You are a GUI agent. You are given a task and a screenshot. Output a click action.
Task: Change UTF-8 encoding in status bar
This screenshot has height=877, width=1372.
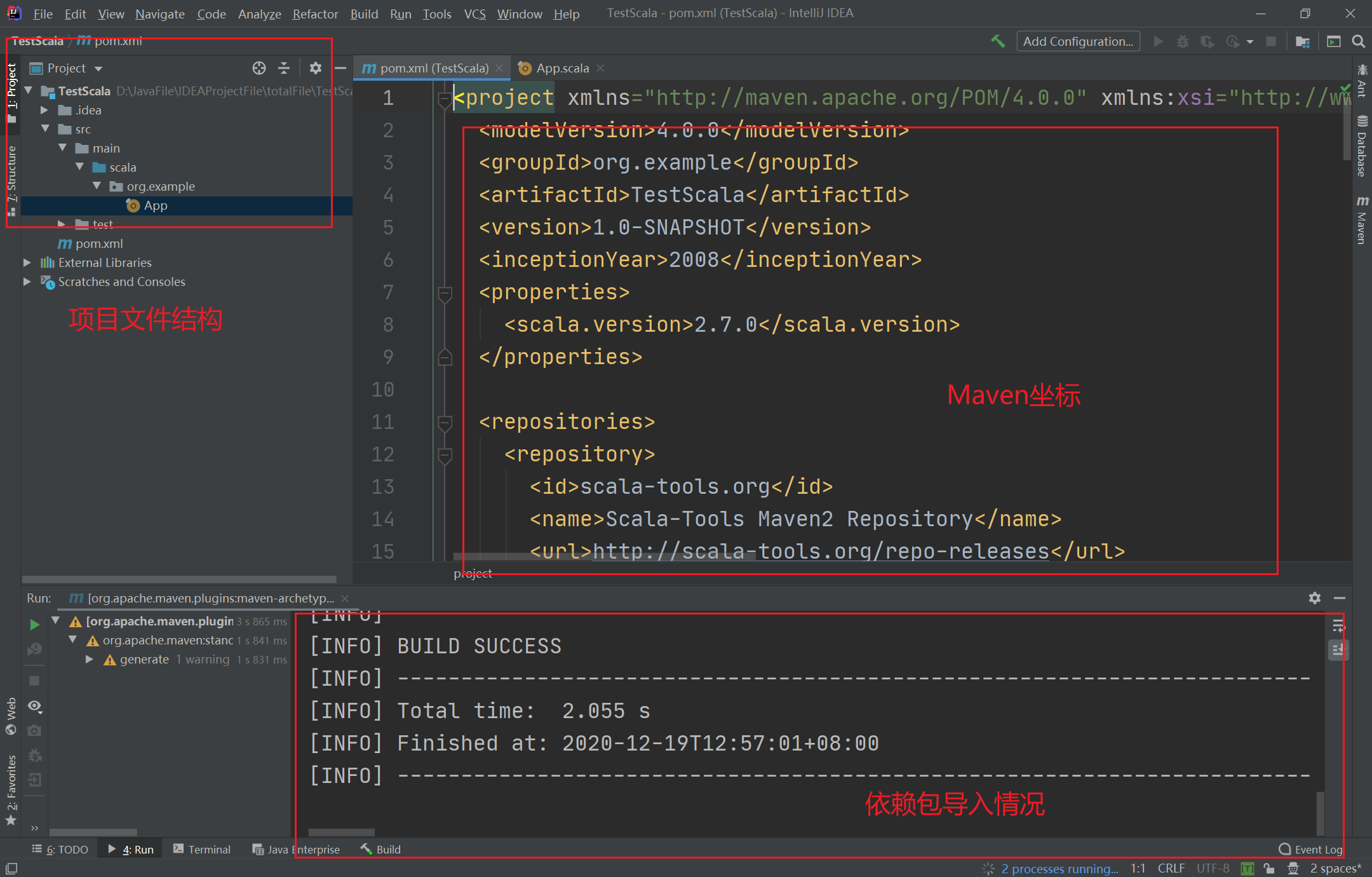point(1213,868)
